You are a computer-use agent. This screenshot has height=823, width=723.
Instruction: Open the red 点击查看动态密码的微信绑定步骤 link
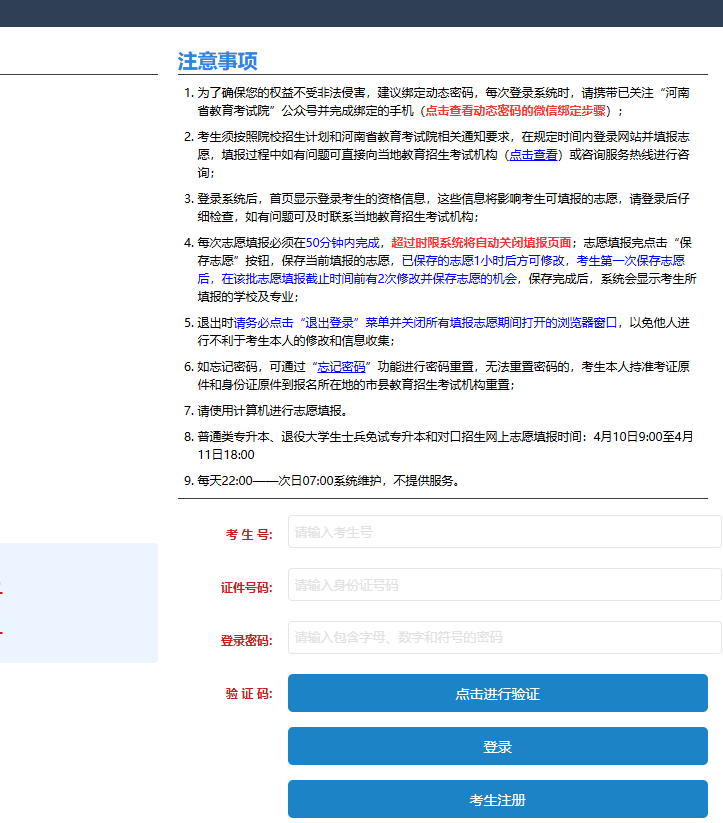click(516, 110)
